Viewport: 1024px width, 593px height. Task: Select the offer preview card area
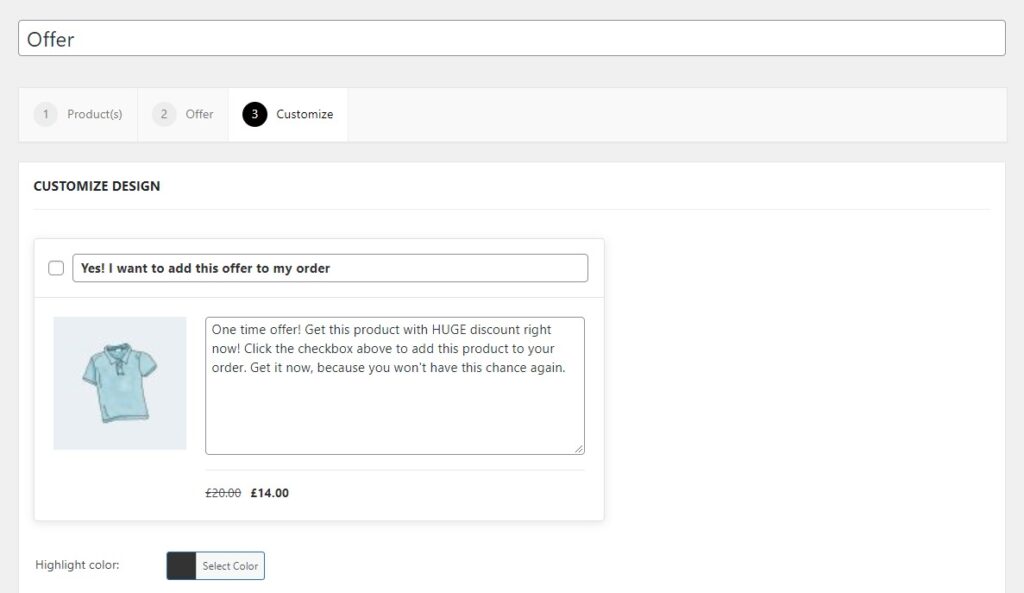318,378
